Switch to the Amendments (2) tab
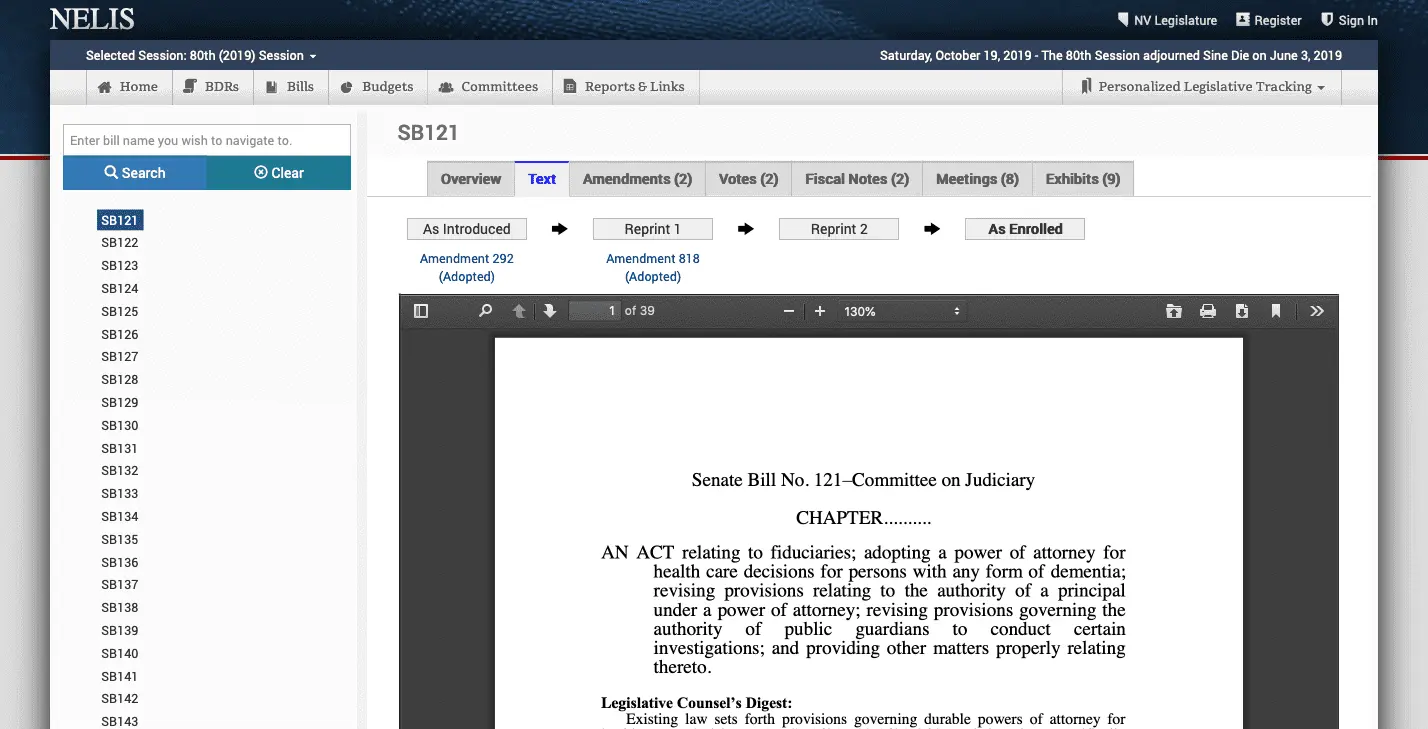This screenshot has height=729, width=1428. 637,179
